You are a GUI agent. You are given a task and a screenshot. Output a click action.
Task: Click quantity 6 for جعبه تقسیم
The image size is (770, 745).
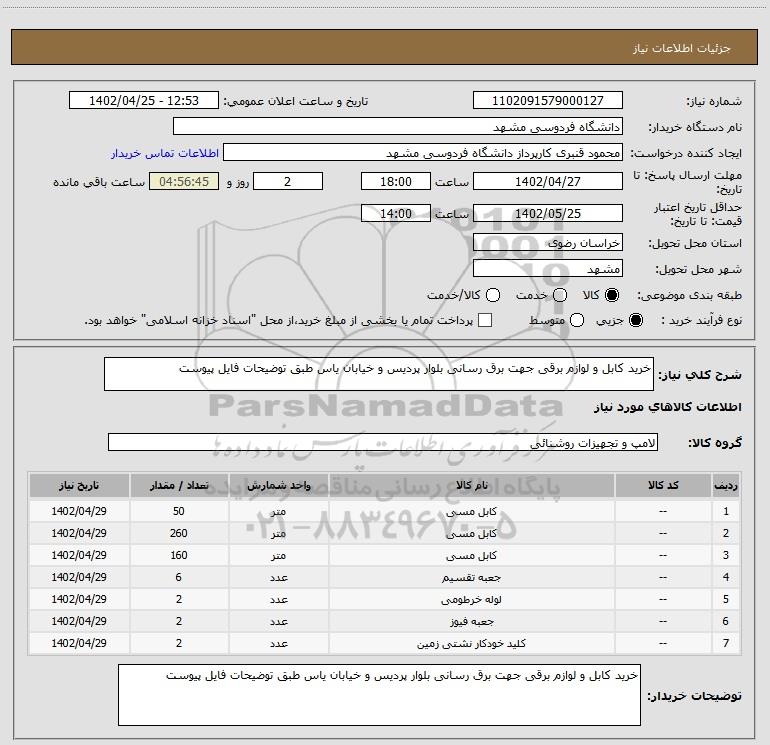click(179, 578)
